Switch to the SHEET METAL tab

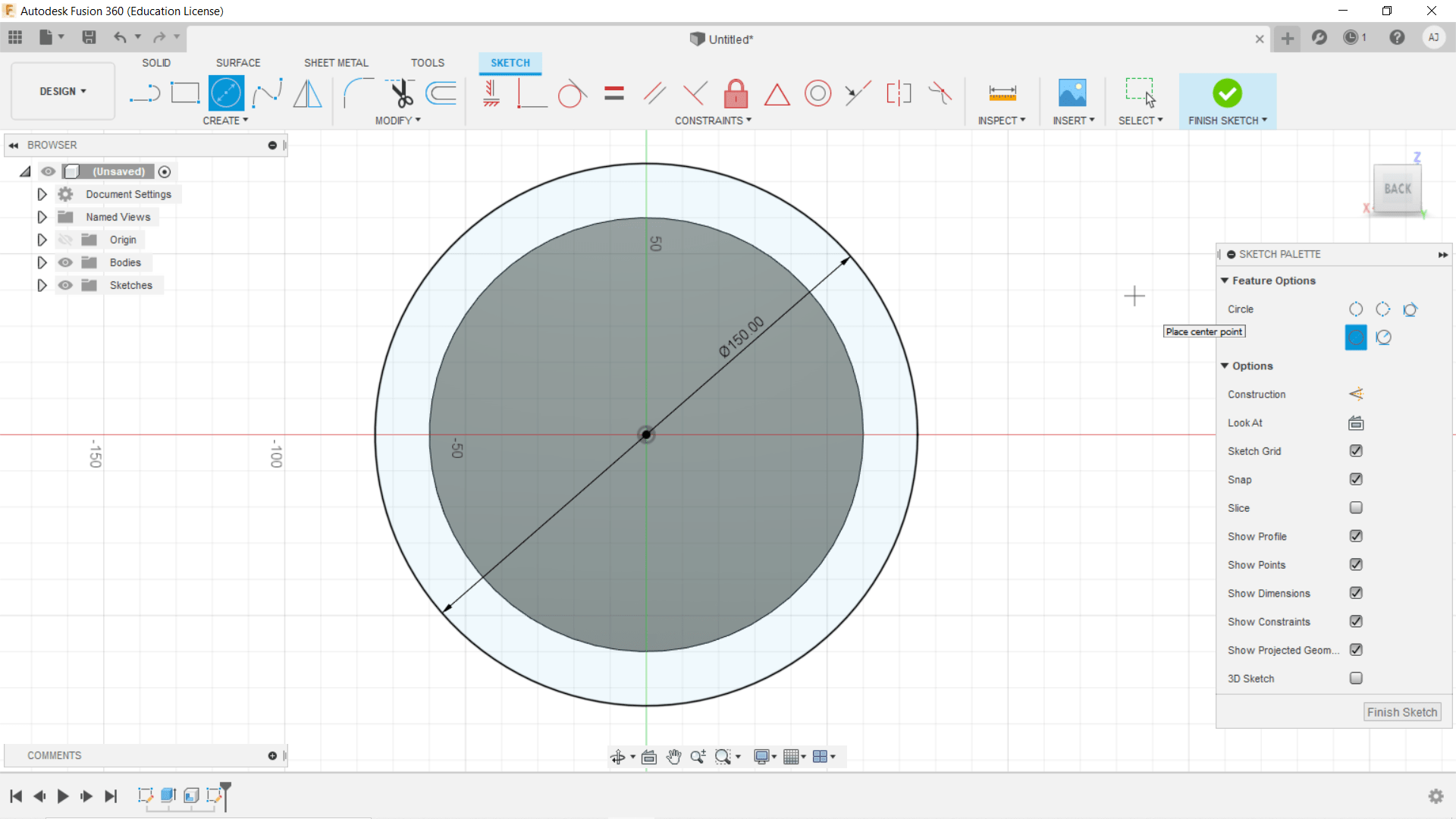336,63
